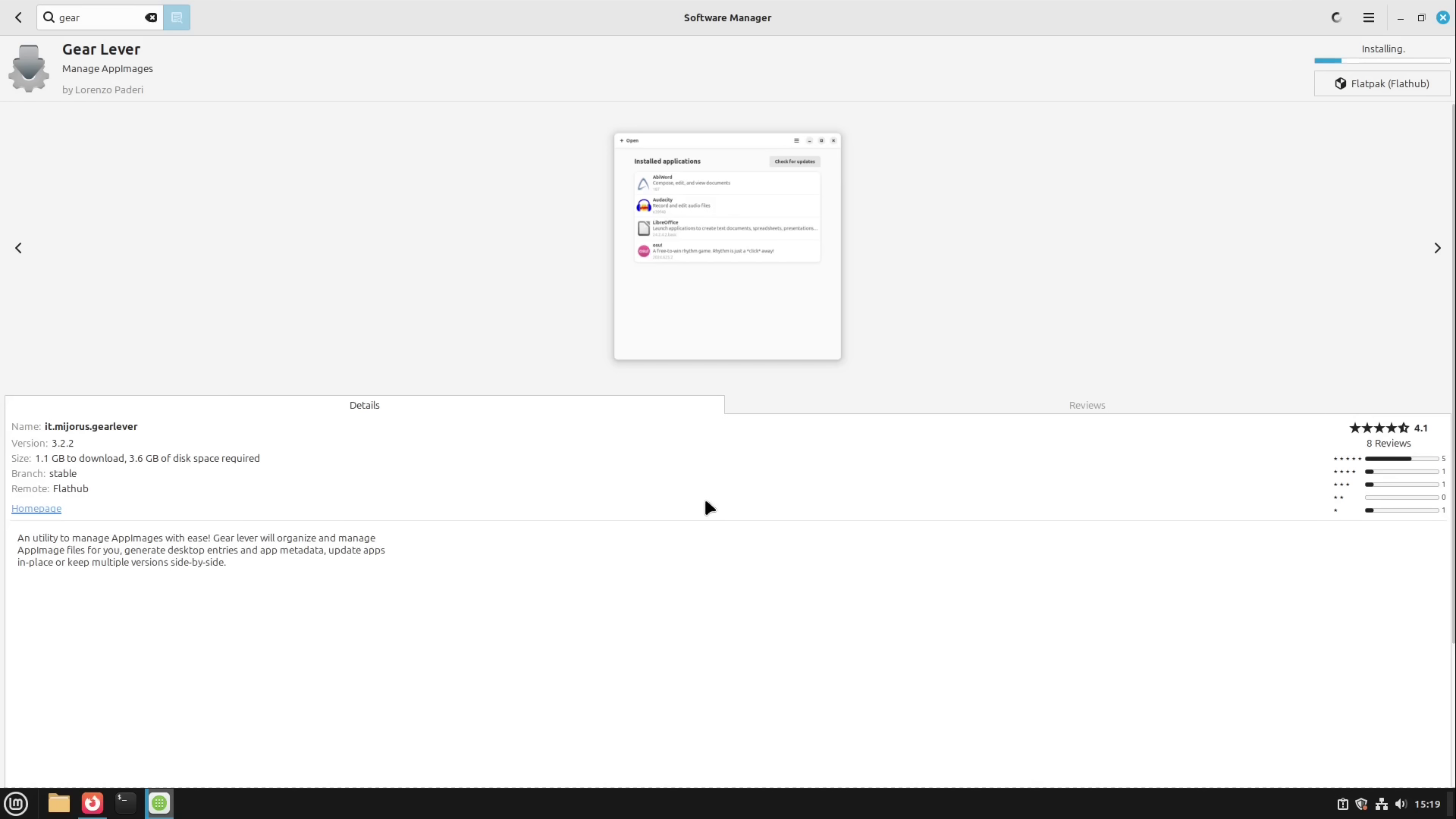Select the Details tab
Image resolution: width=1456 pixels, height=819 pixels.
point(364,405)
